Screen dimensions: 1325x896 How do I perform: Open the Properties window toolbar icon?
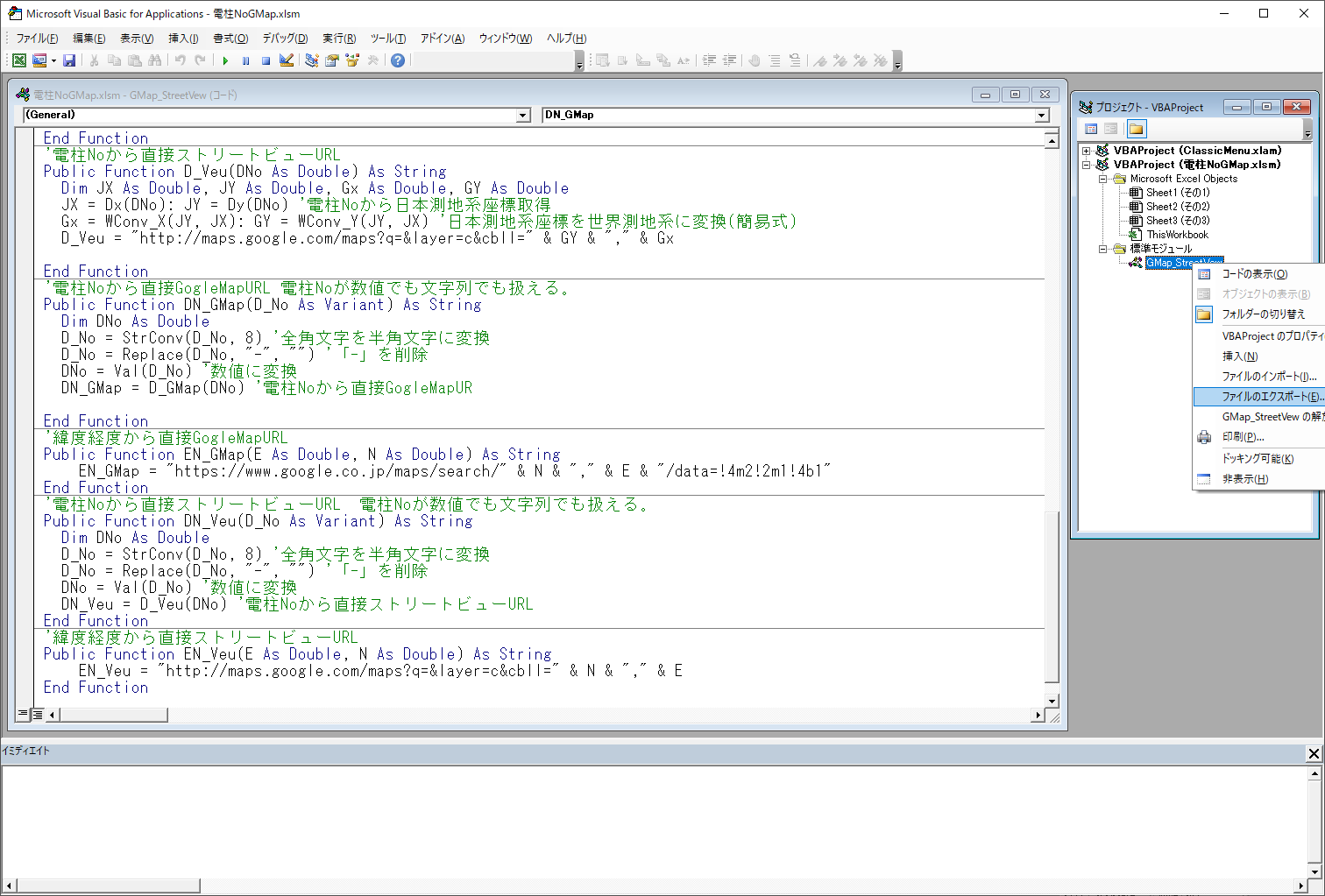332,60
